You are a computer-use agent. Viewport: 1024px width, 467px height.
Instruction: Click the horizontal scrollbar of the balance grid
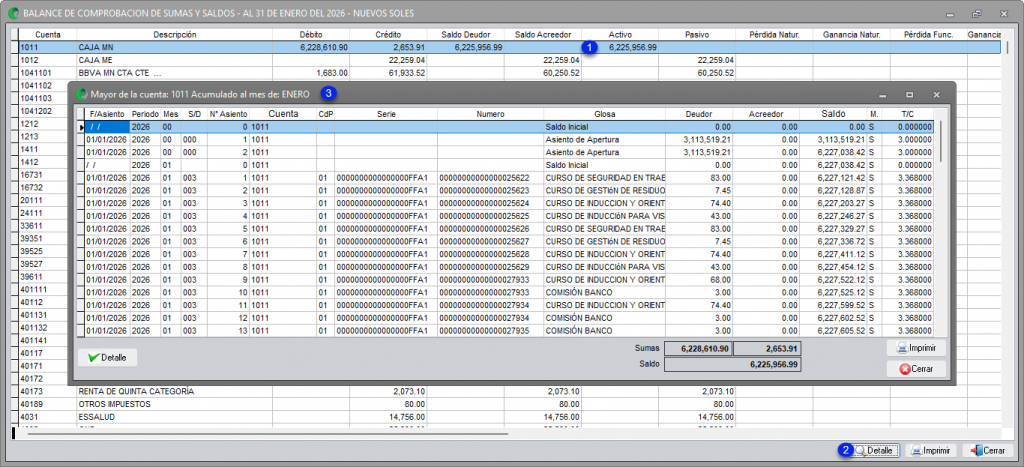[268, 433]
